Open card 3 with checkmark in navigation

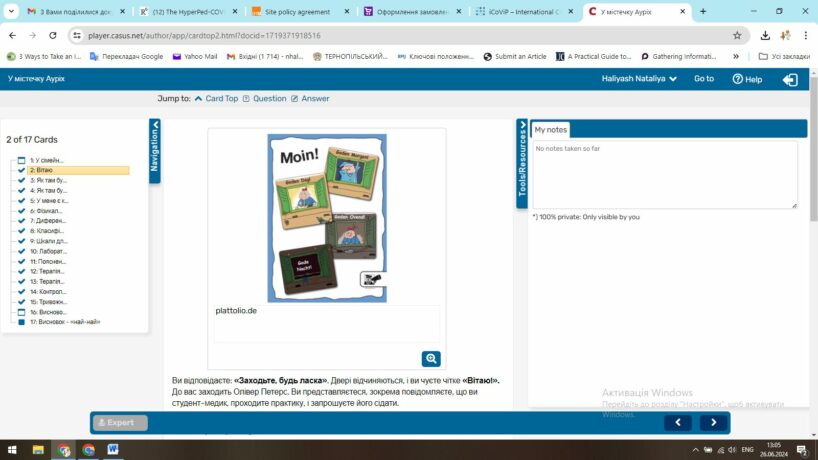[x=46, y=180]
